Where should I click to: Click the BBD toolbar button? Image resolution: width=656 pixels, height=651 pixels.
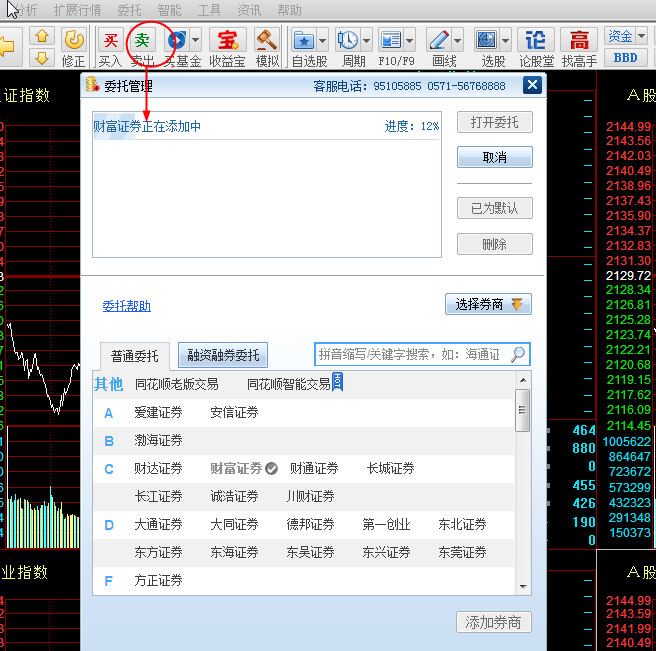pyautogui.click(x=625, y=58)
